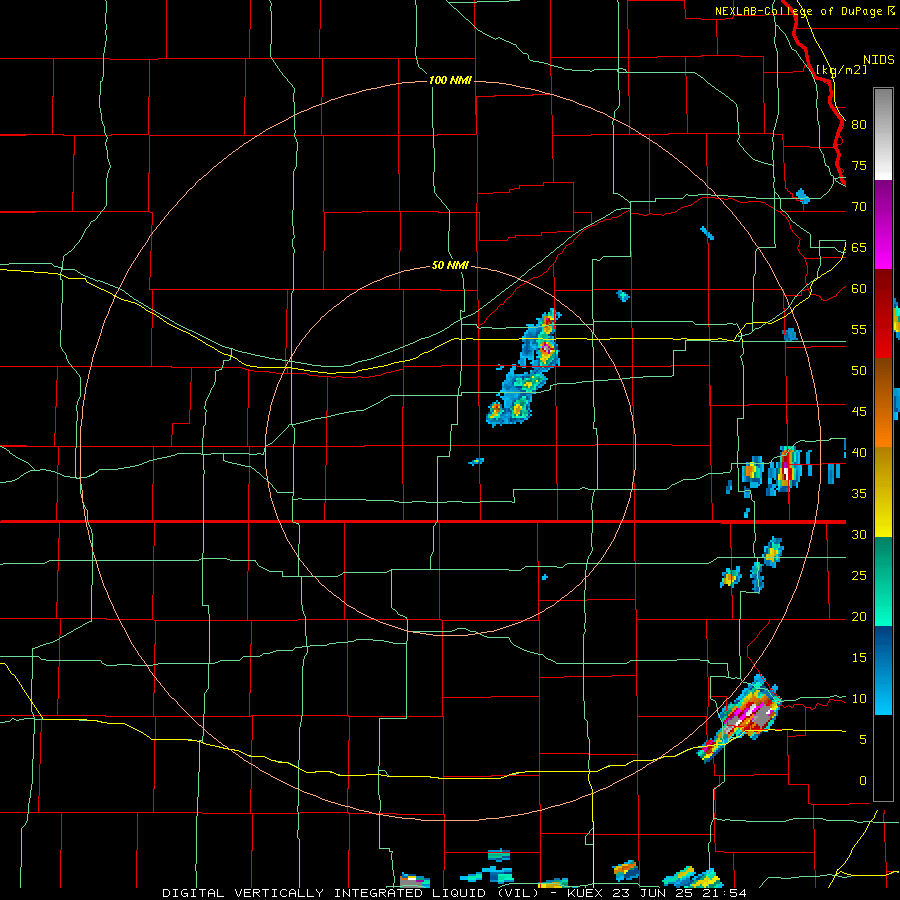900x900 pixels.
Task: Pick the olive-yellow colorbar segment
Action: coord(883,492)
